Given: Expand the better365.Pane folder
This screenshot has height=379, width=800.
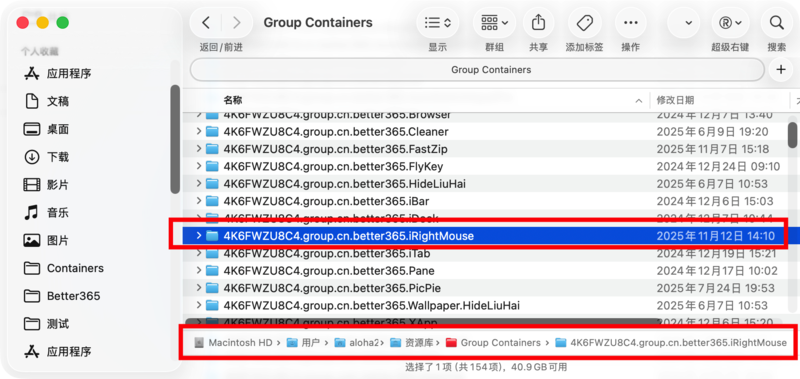Looking at the screenshot, I should click(x=199, y=270).
